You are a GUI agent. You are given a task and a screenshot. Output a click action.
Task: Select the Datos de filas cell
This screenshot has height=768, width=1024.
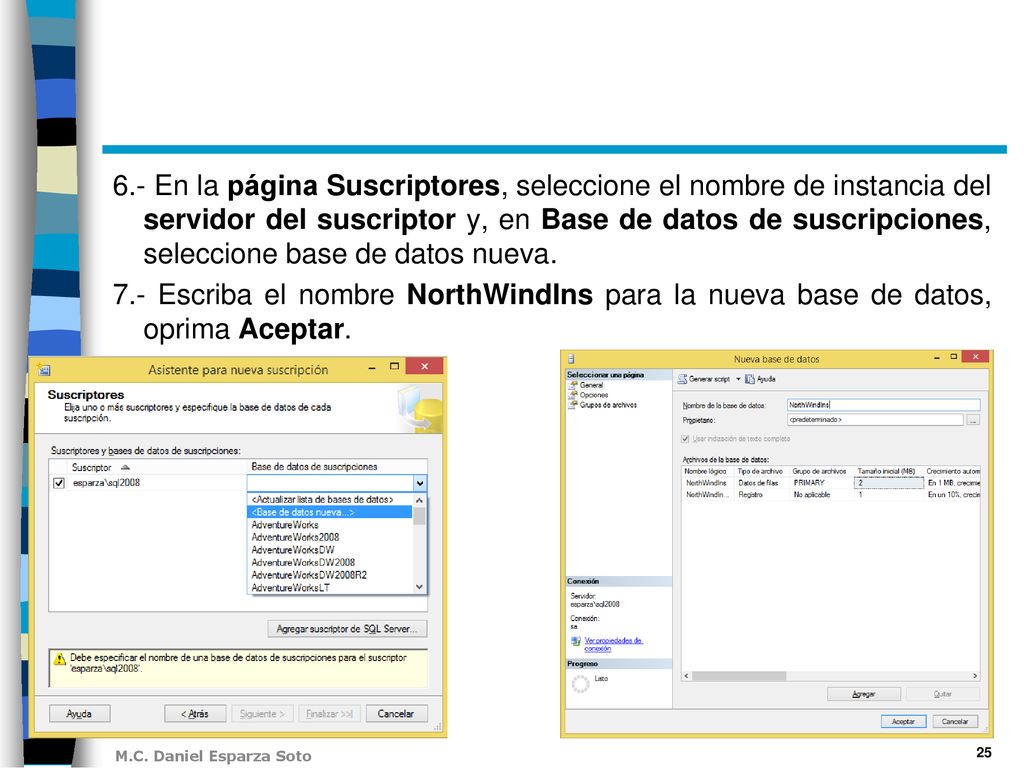pos(761,483)
